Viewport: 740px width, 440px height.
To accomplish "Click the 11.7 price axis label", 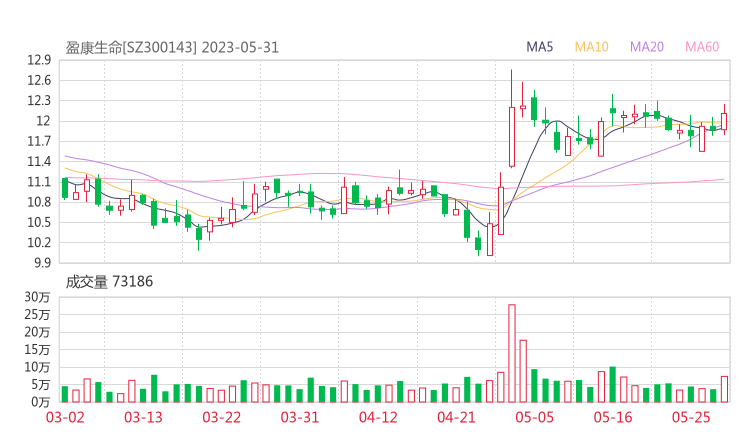I will pos(39,141).
